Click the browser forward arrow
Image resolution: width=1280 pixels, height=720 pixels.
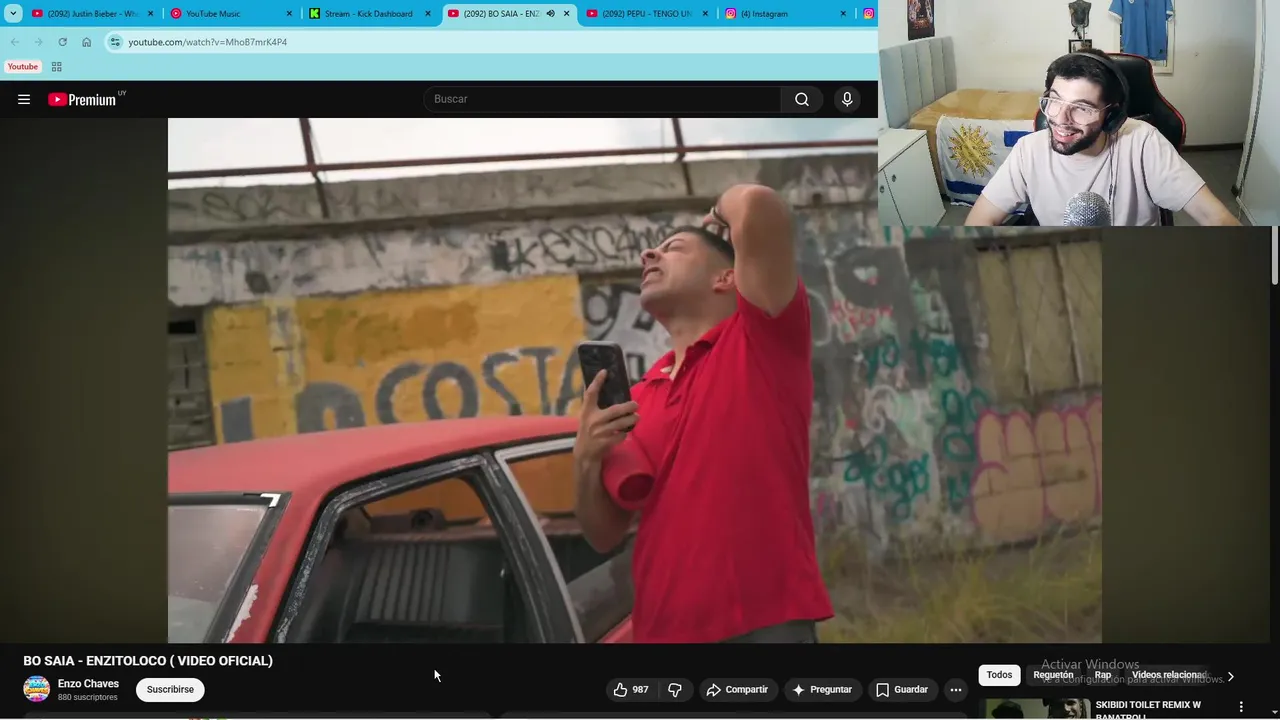[x=38, y=42]
